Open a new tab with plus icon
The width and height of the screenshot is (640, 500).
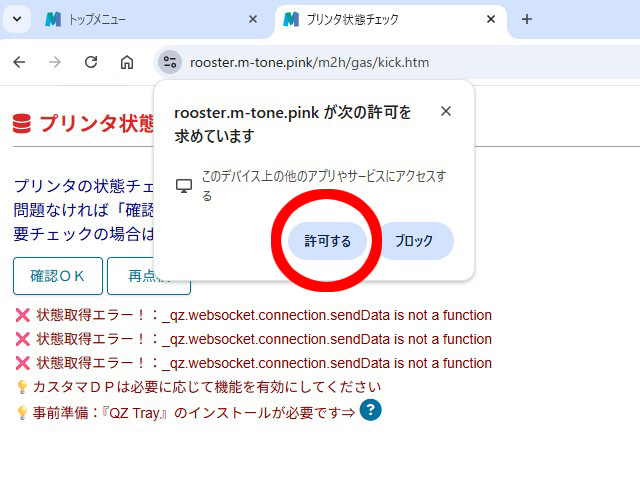coord(527,19)
